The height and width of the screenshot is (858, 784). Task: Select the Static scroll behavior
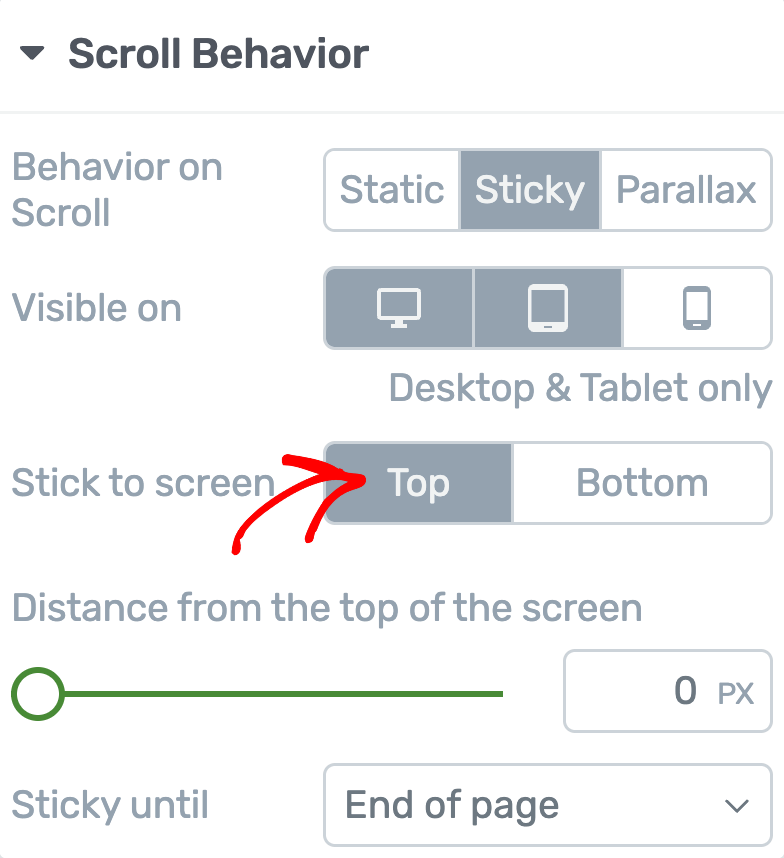coord(392,190)
